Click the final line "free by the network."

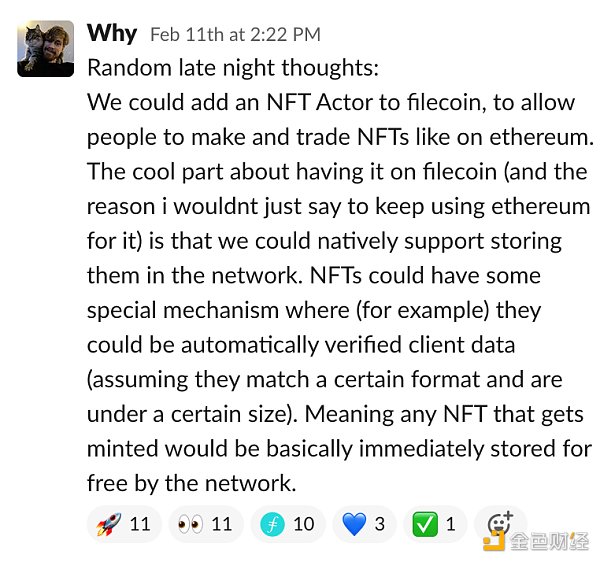pos(191,483)
